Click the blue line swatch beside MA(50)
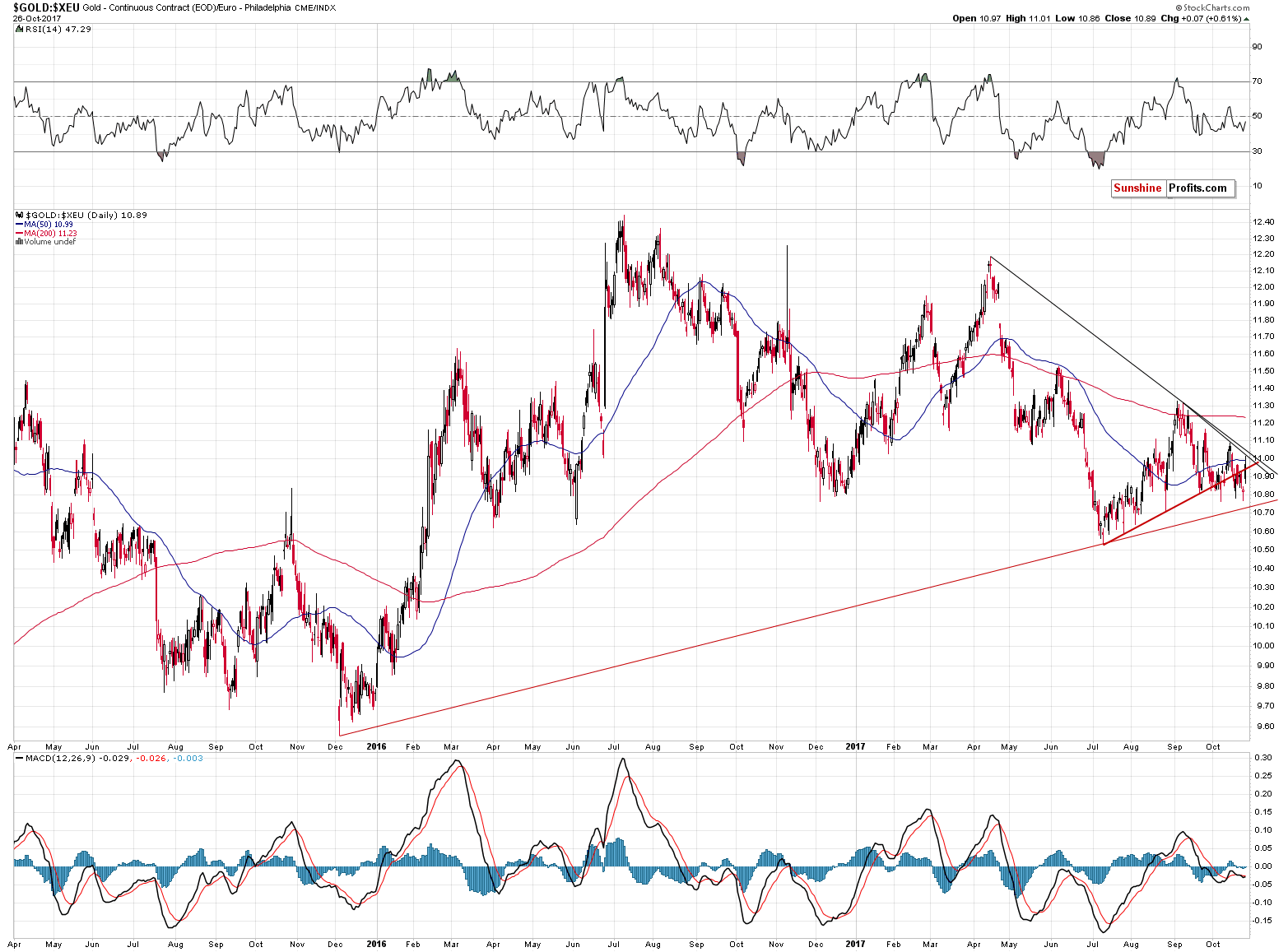This screenshot has width=1288, height=952. (x=20, y=225)
